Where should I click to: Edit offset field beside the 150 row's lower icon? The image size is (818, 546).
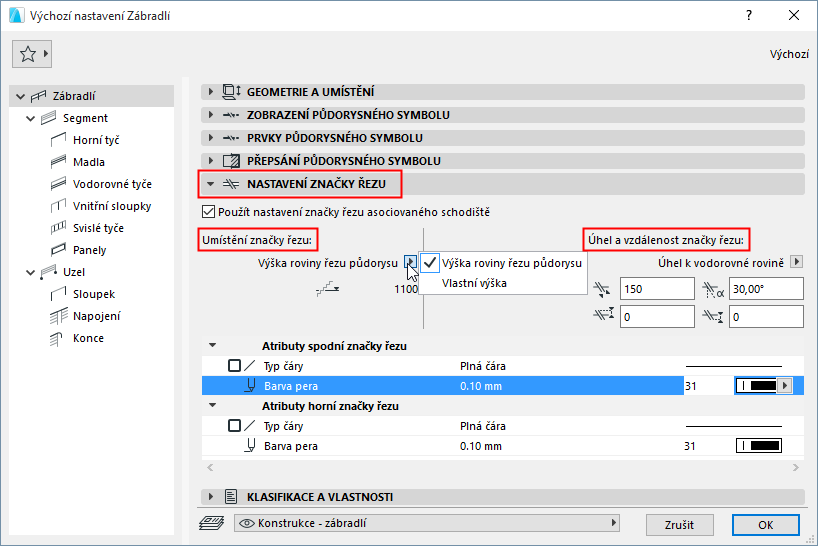click(657, 317)
